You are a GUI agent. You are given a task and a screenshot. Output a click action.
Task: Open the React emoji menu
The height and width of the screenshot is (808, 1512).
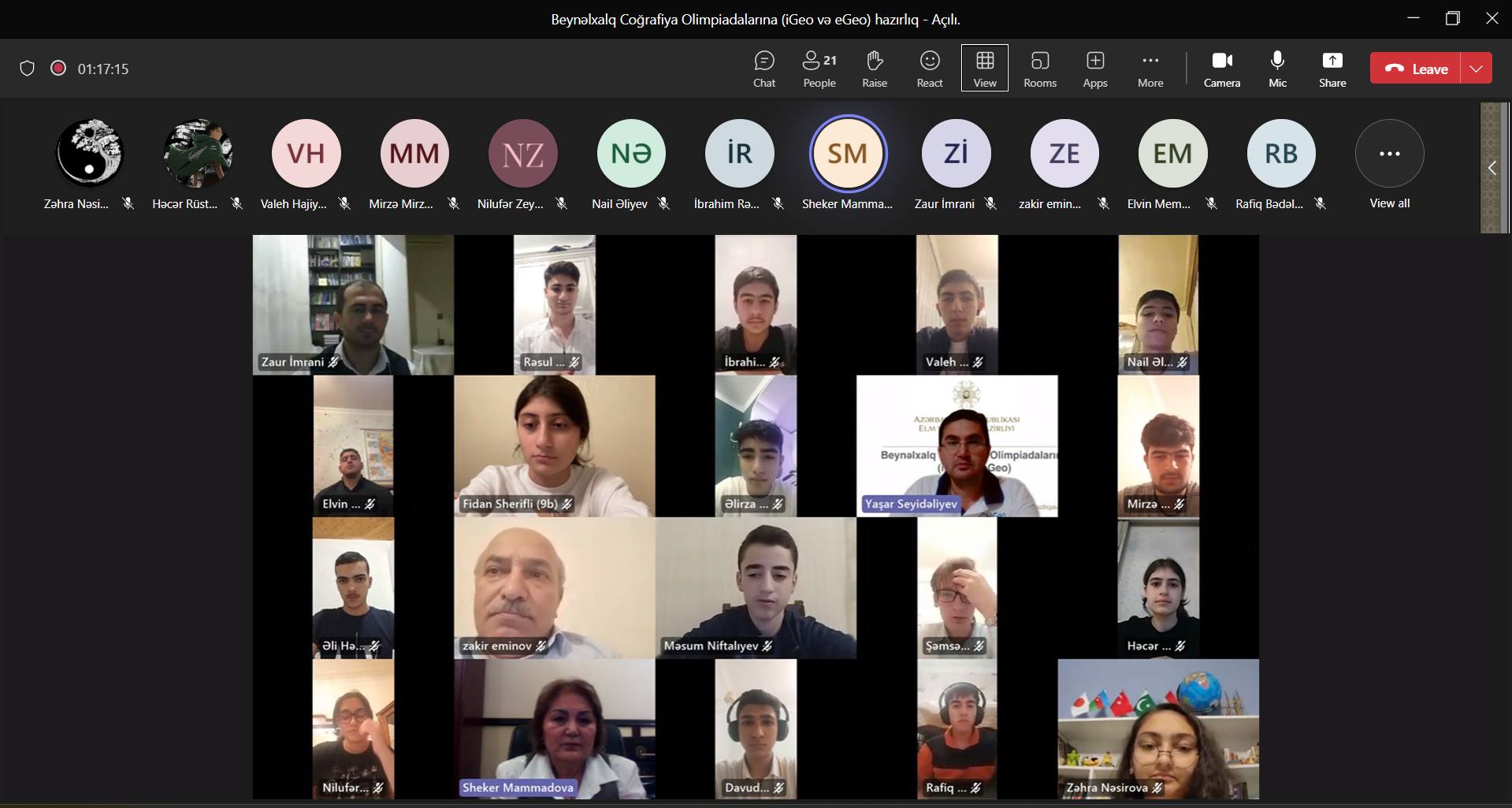pos(929,69)
